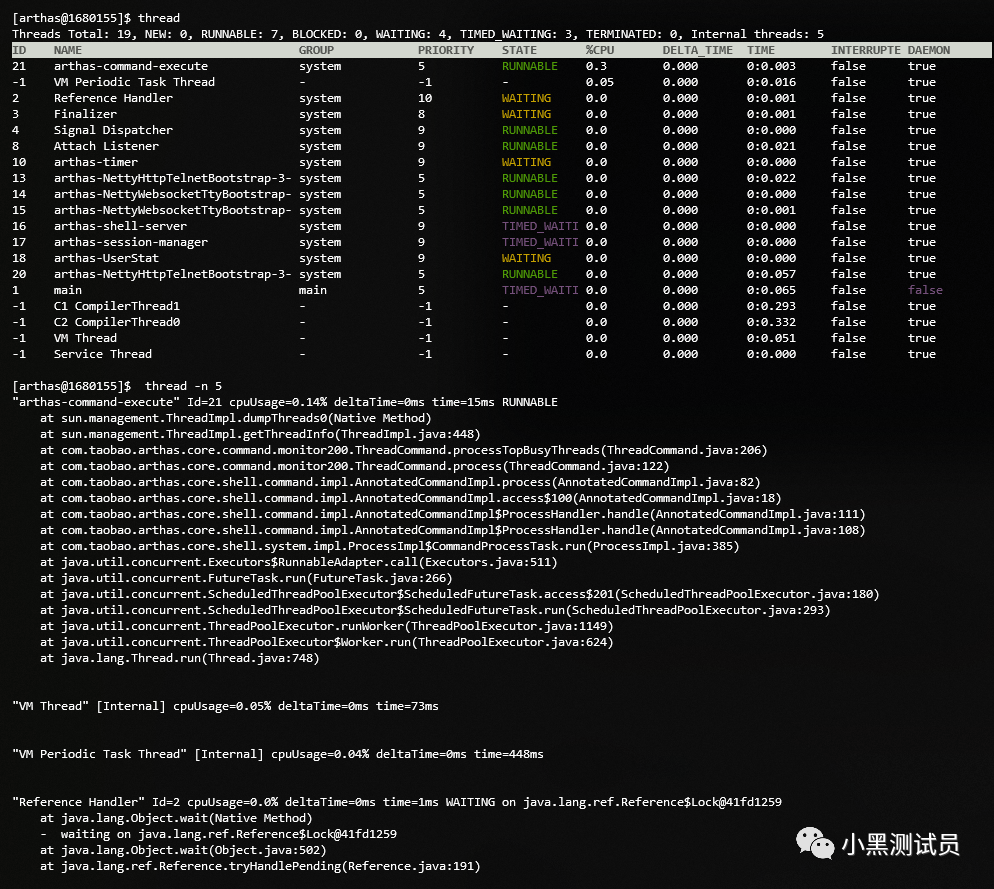
Task: Click the ThreadImpl.dumpThreads0 stack frame line
Action: (236, 418)
